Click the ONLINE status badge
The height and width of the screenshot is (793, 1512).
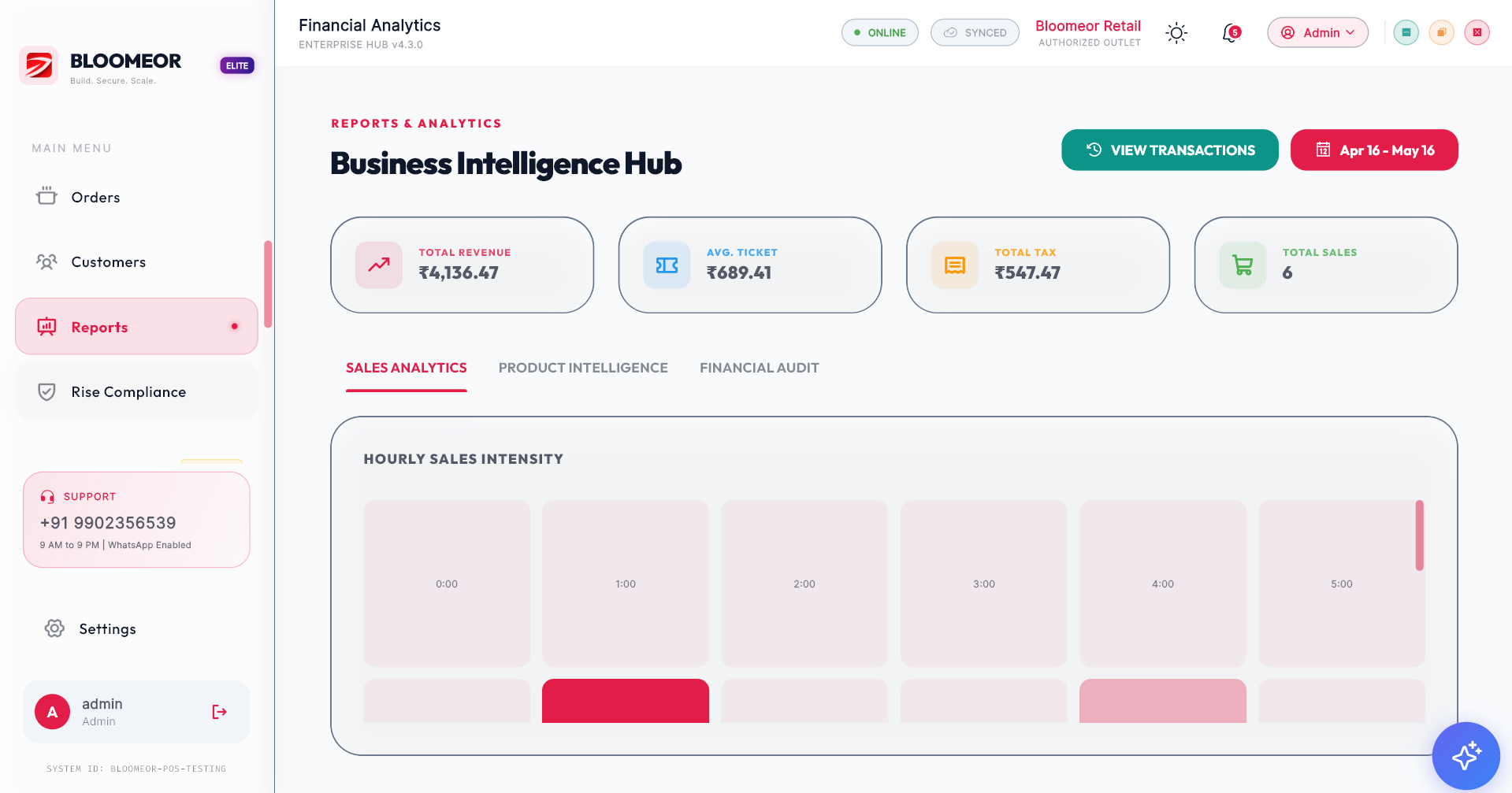click(880, 32)
